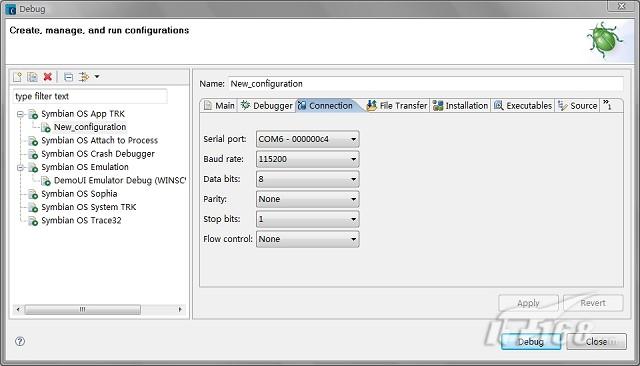
Task: Close the Debug dialog window
Action: pyautogui.click(x=621, y=6)
